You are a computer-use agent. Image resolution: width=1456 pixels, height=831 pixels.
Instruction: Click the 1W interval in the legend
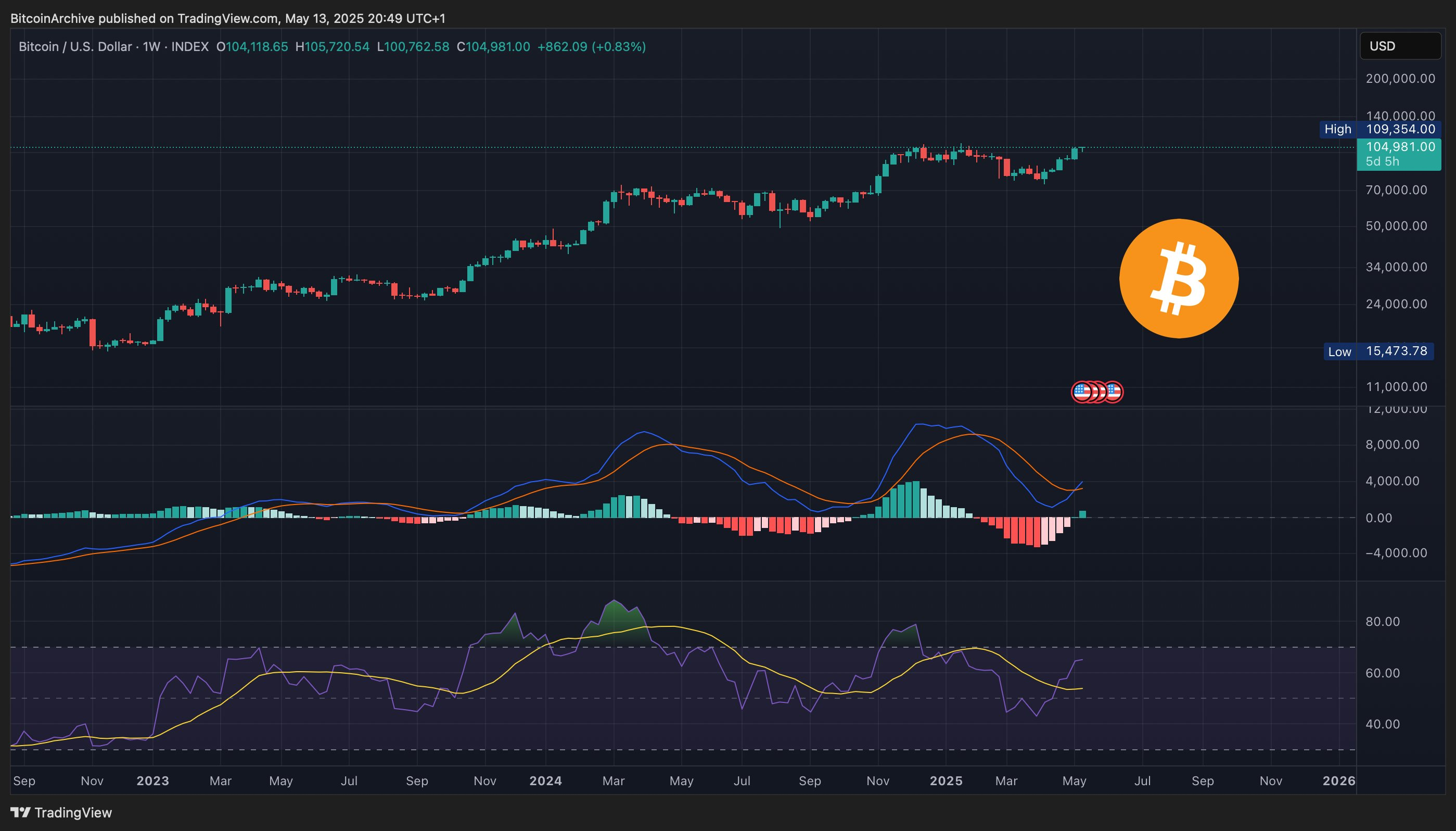point(151,47)
